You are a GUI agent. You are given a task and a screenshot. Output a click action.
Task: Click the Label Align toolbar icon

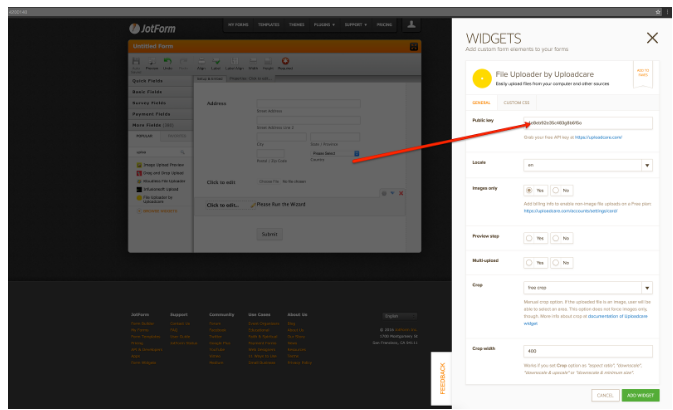(234, 61)
